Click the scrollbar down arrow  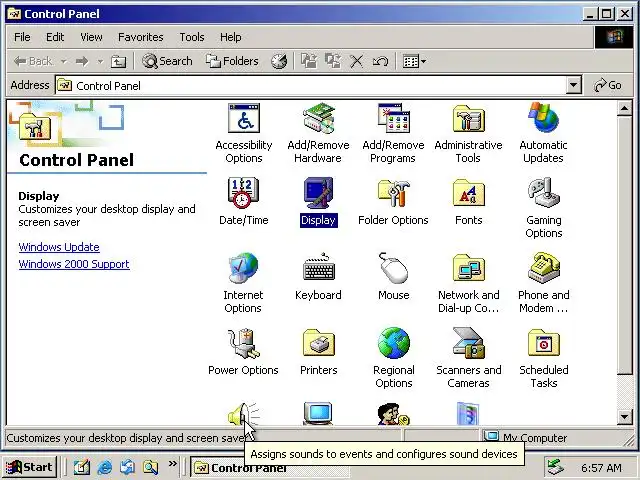coord(624,417)
